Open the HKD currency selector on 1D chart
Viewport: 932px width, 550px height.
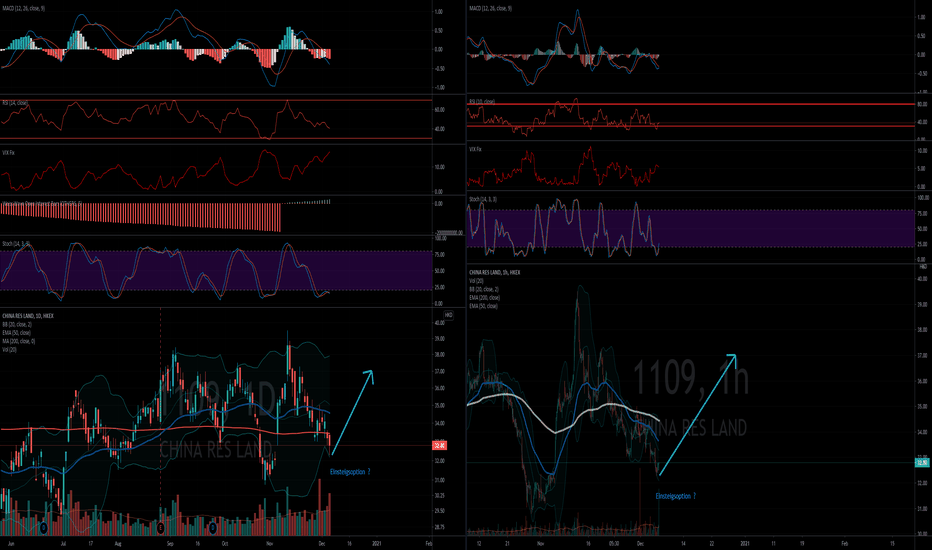click(448, 315)
